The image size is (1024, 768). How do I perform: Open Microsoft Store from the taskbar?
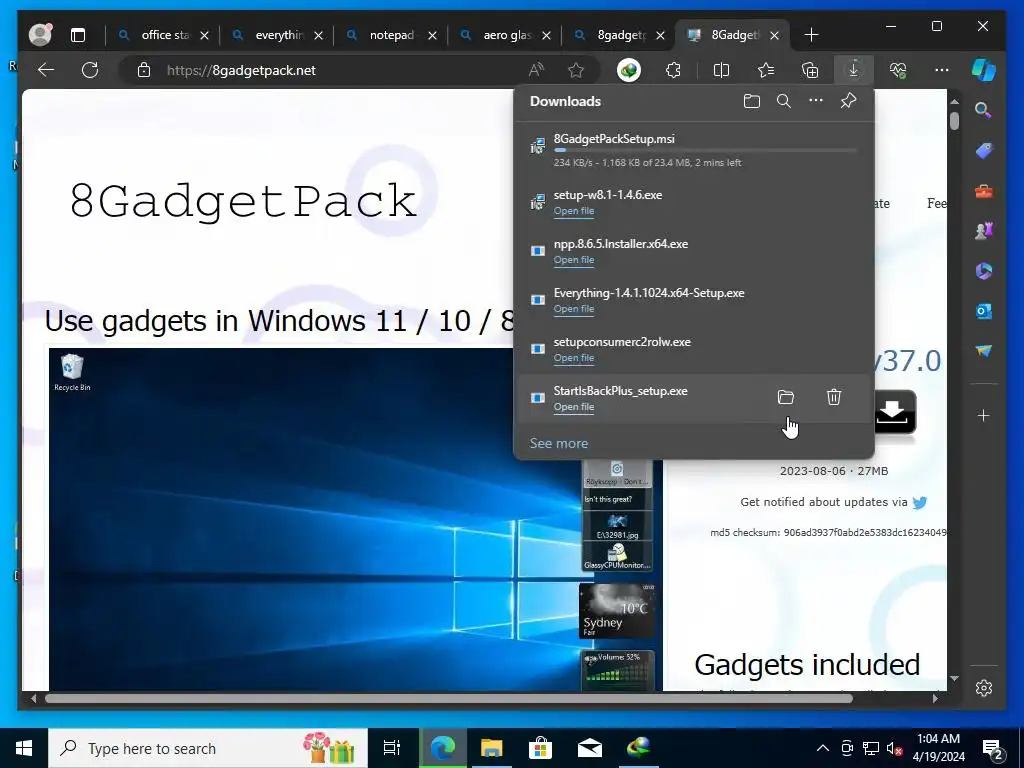pos(540,748)
